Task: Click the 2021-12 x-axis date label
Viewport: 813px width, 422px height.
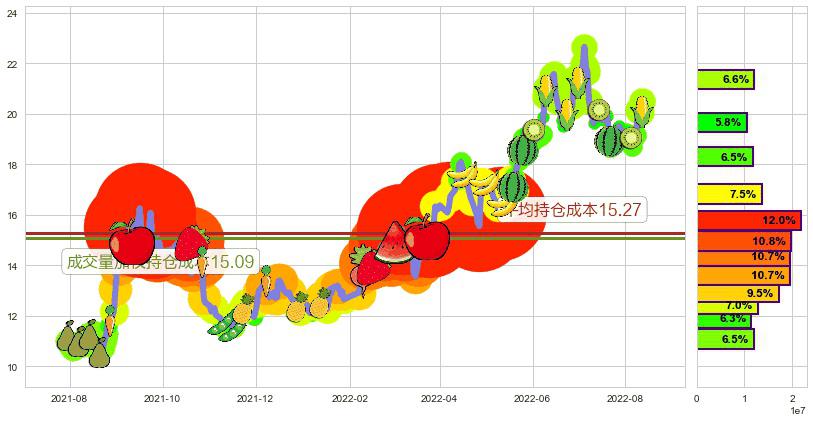Action: pyautogui.click(x=256, y=397)
